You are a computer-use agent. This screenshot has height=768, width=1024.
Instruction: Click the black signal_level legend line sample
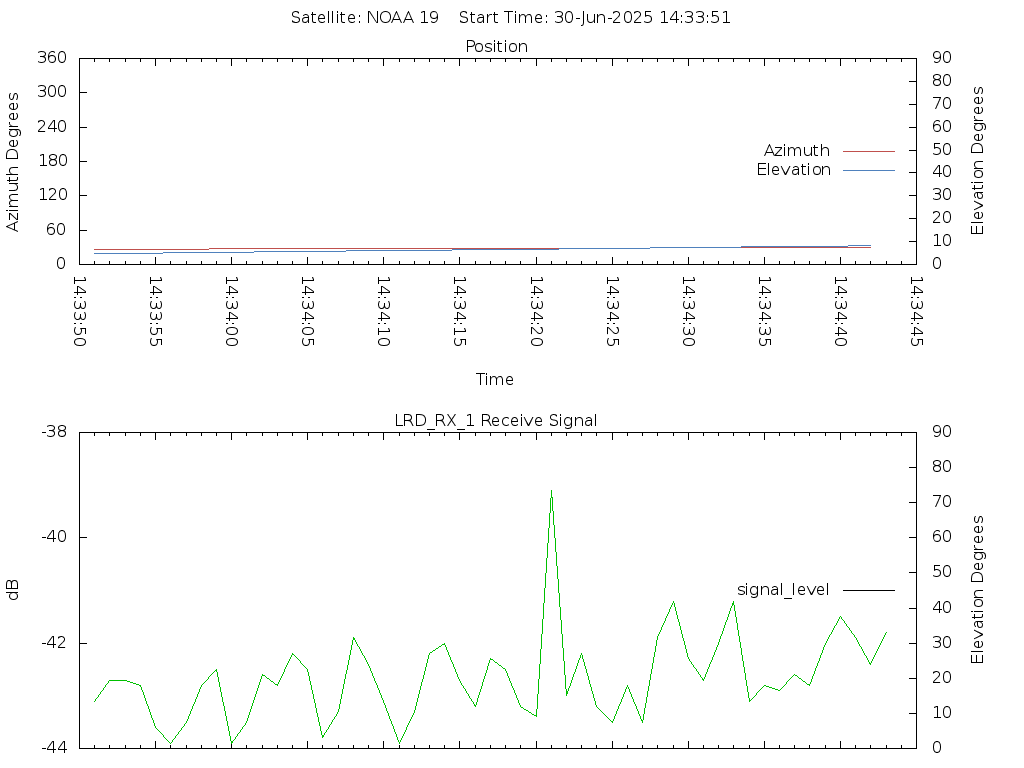click(x=869, y=590)
